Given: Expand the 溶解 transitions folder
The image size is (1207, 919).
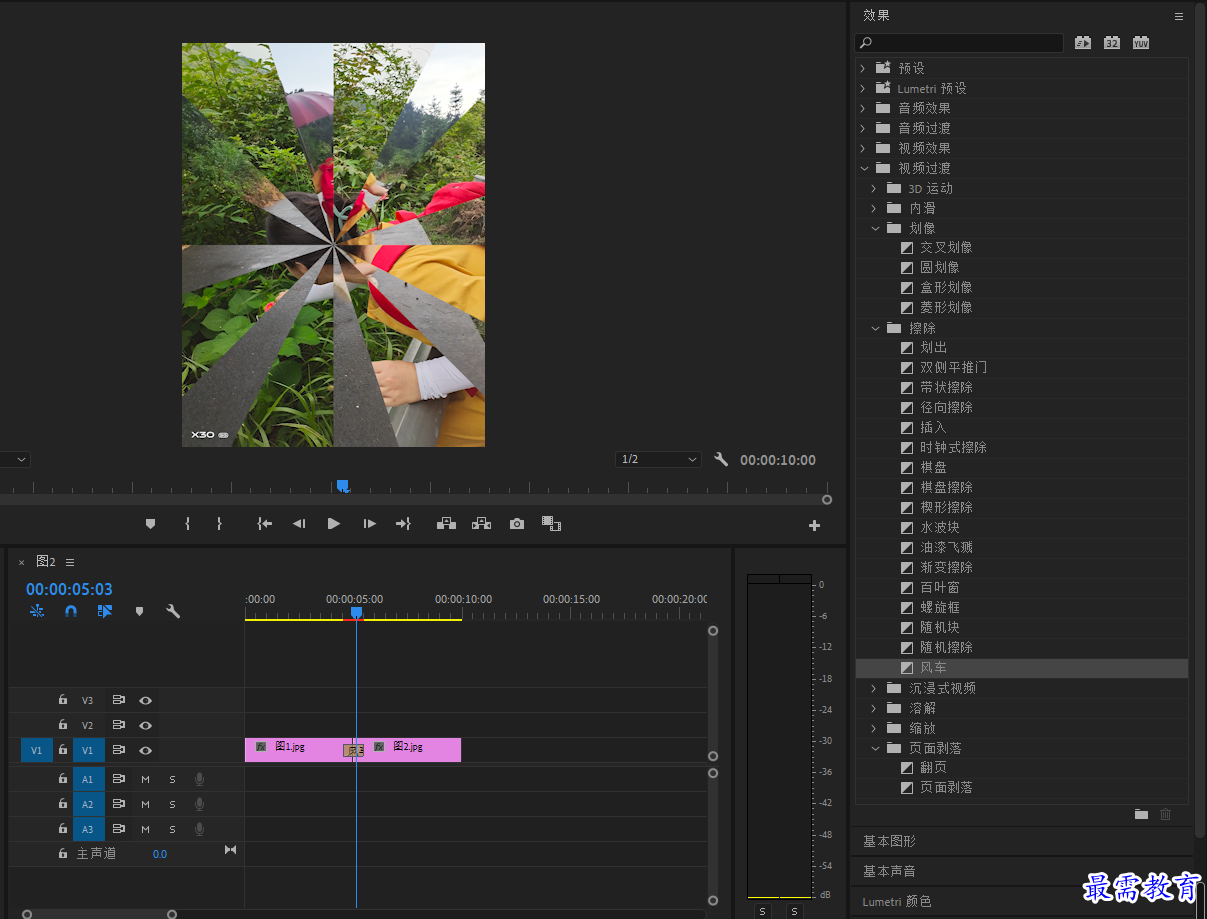Looking at the screenshot, I should [x=873, y=708].
